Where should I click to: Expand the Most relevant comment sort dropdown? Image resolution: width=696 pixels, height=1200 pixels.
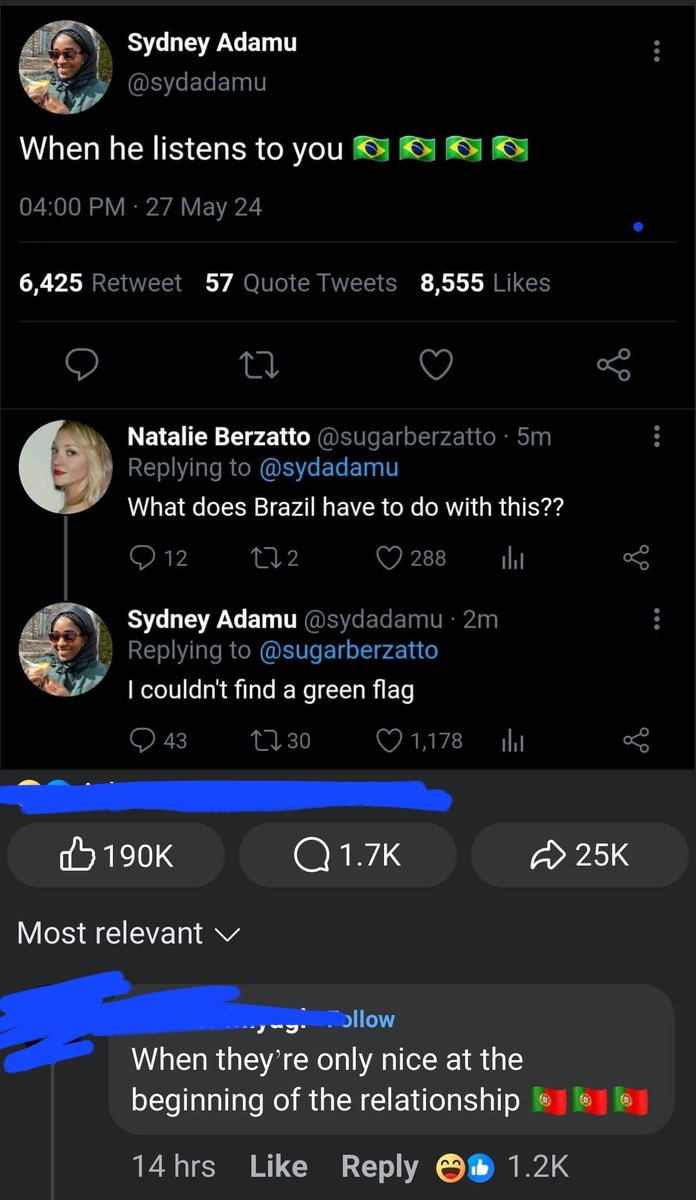pyautogui.click(x=130, y=933)
